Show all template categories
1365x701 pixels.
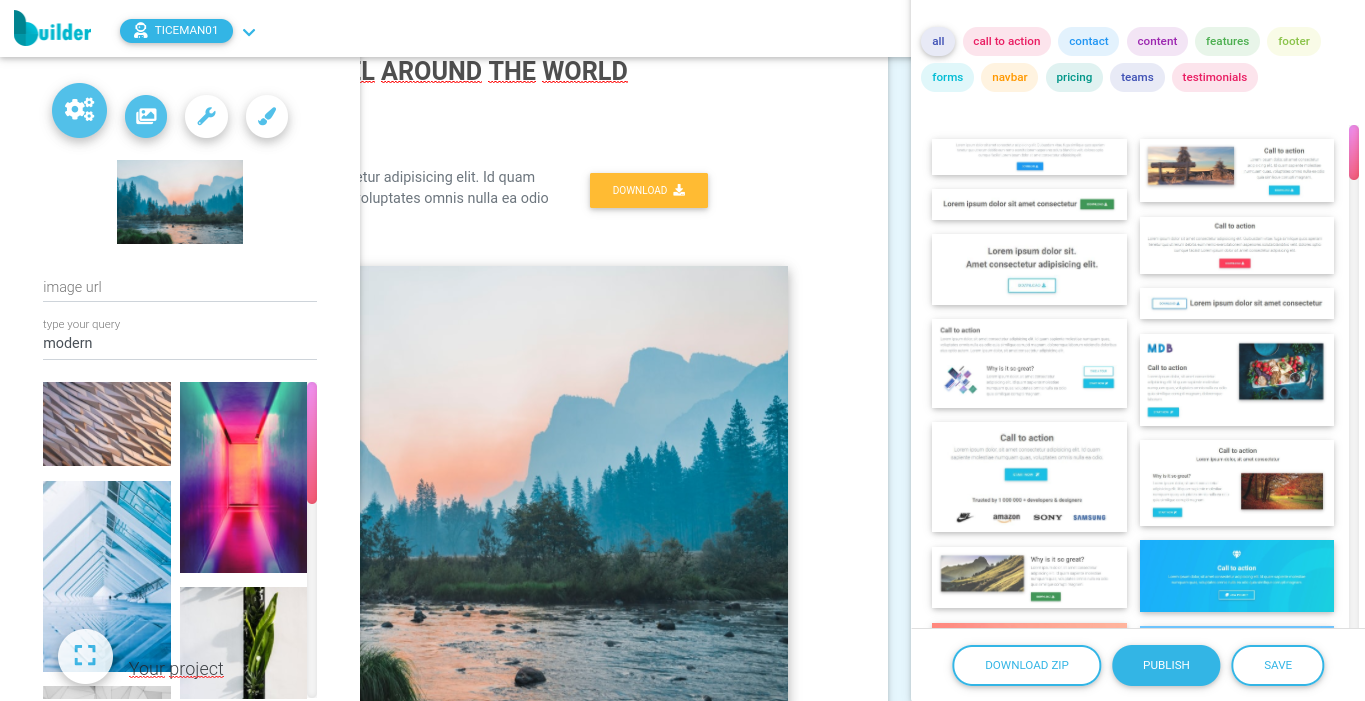point(938,41)
